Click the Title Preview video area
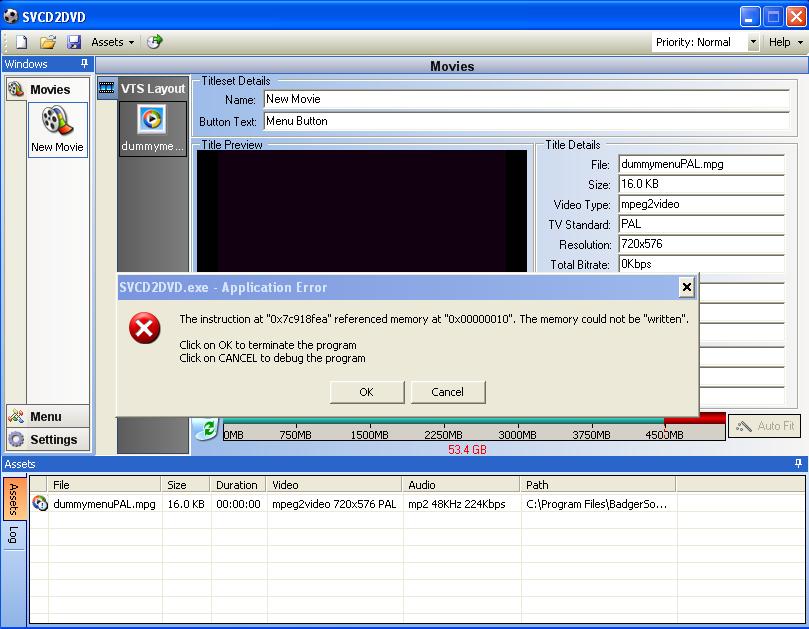809x629 pixels. pos(362,211)
